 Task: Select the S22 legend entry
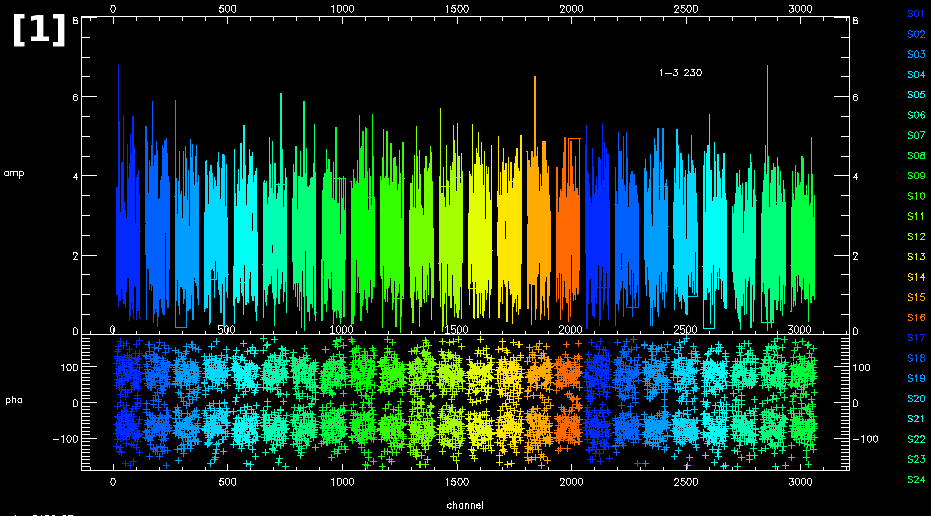(915, 439)
